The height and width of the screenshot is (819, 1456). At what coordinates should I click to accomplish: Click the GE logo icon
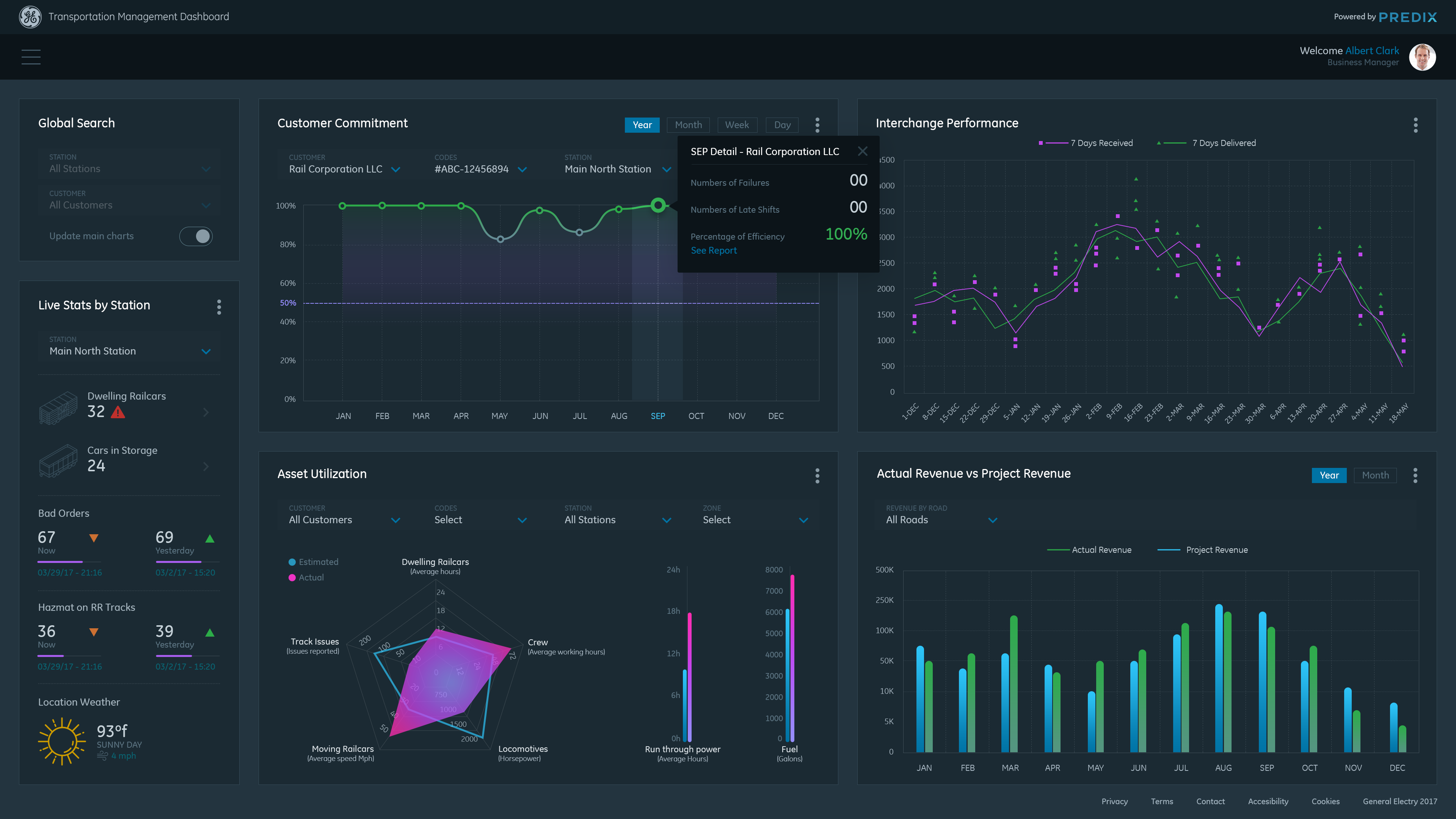[x=30, y=17]
